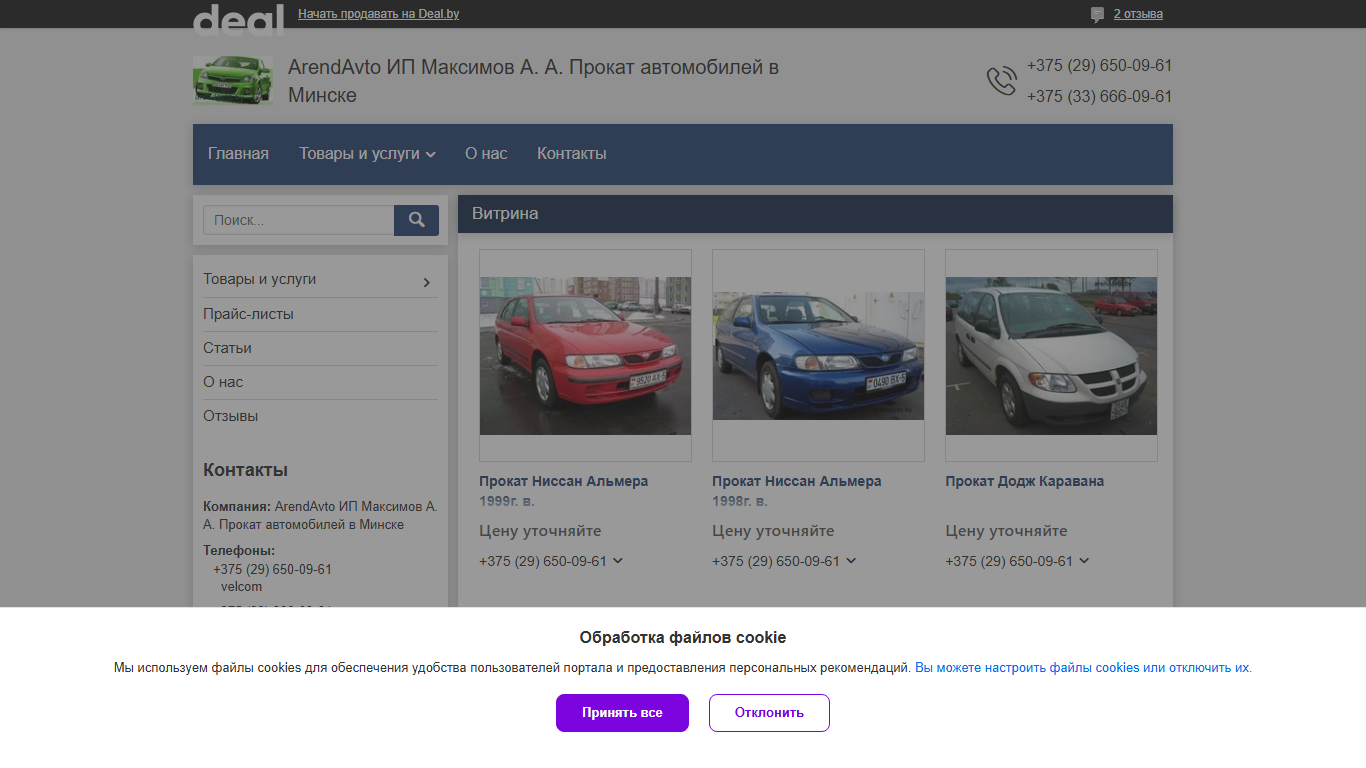Viewport: 1366px width, 768px height.
Task: Open Контакты in navigation bar
Action: (572, 154)
